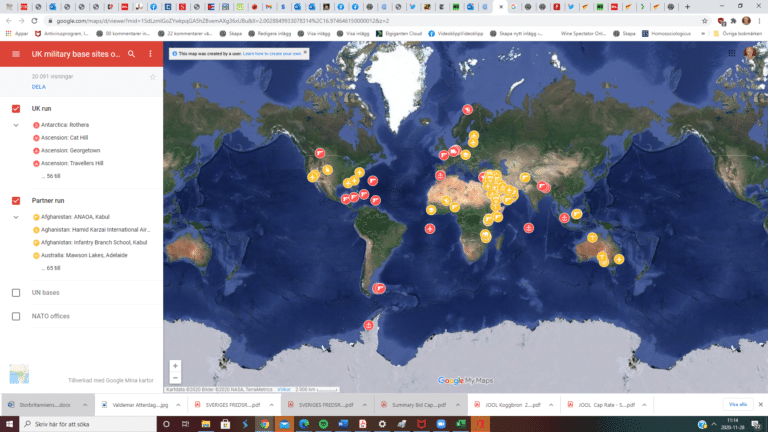This screenshot has width=768, height=432.
Task: Click the red anchor marker in Indian Ocean
Action: pyautogui.click(x=528, y=227)
